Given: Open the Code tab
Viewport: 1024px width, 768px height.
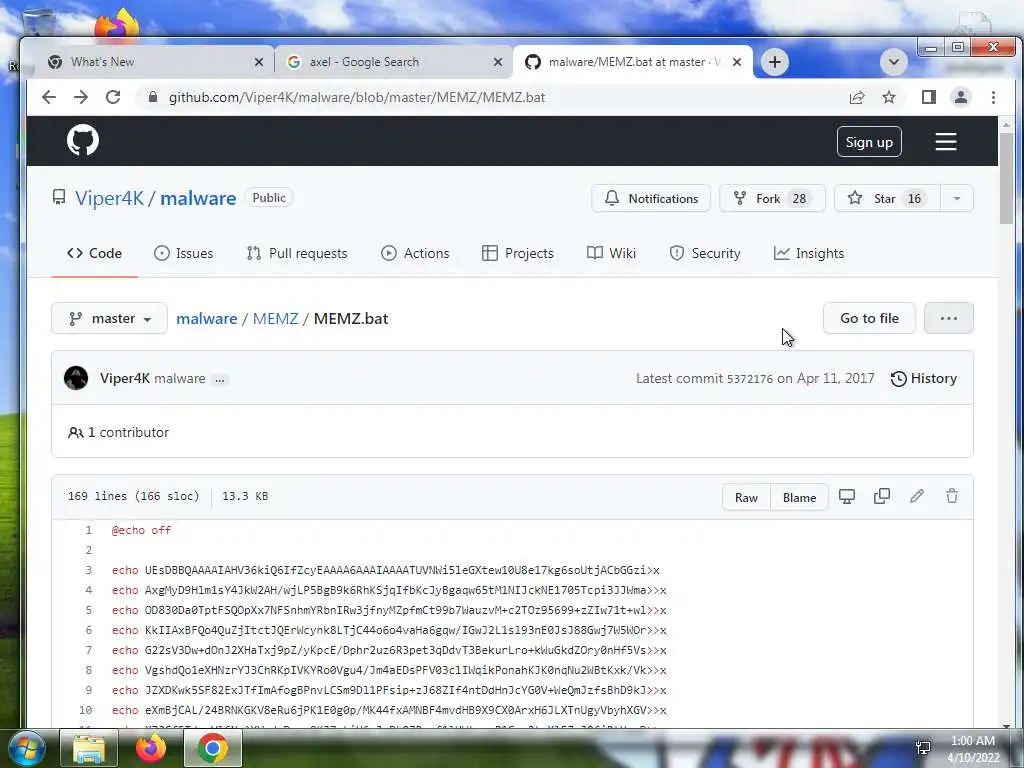Looking at the screenshot, I should click(94, 253).
